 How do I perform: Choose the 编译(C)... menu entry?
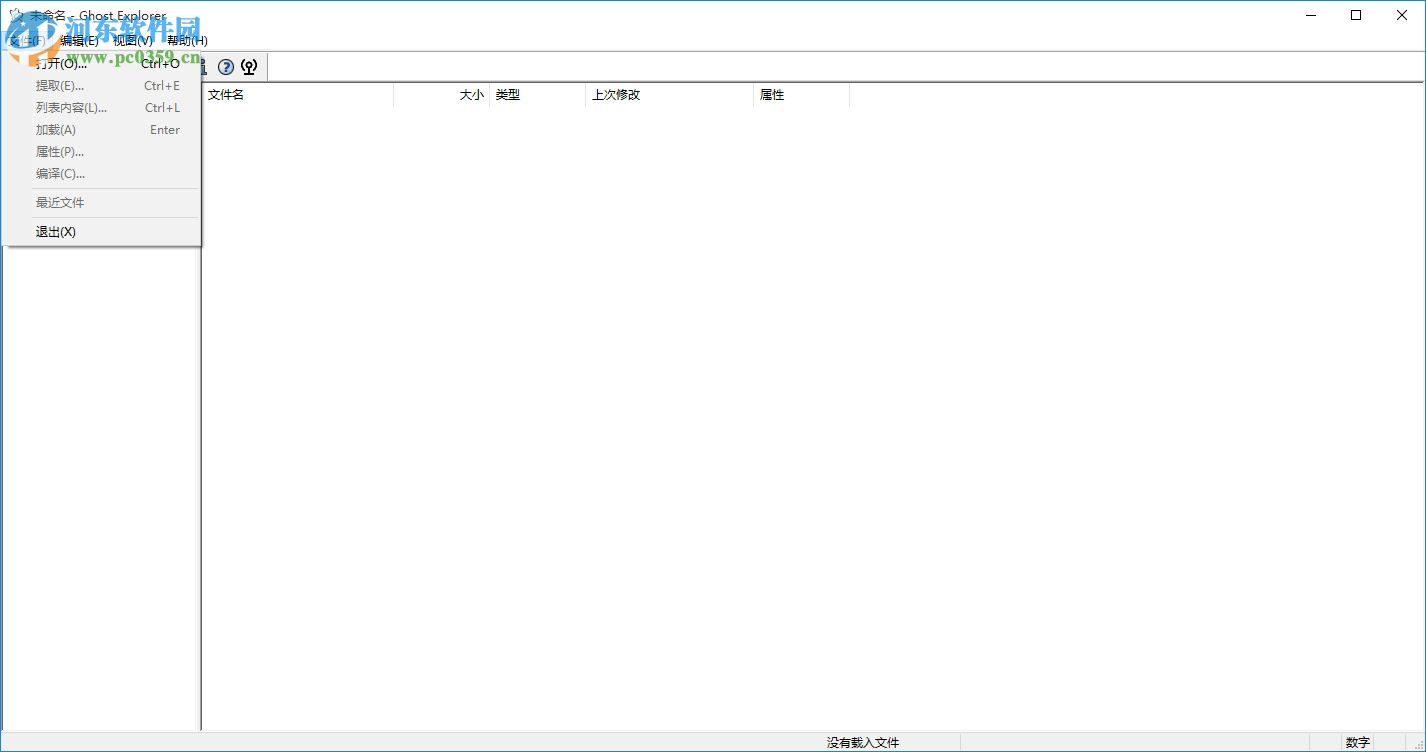coord(101,174)
